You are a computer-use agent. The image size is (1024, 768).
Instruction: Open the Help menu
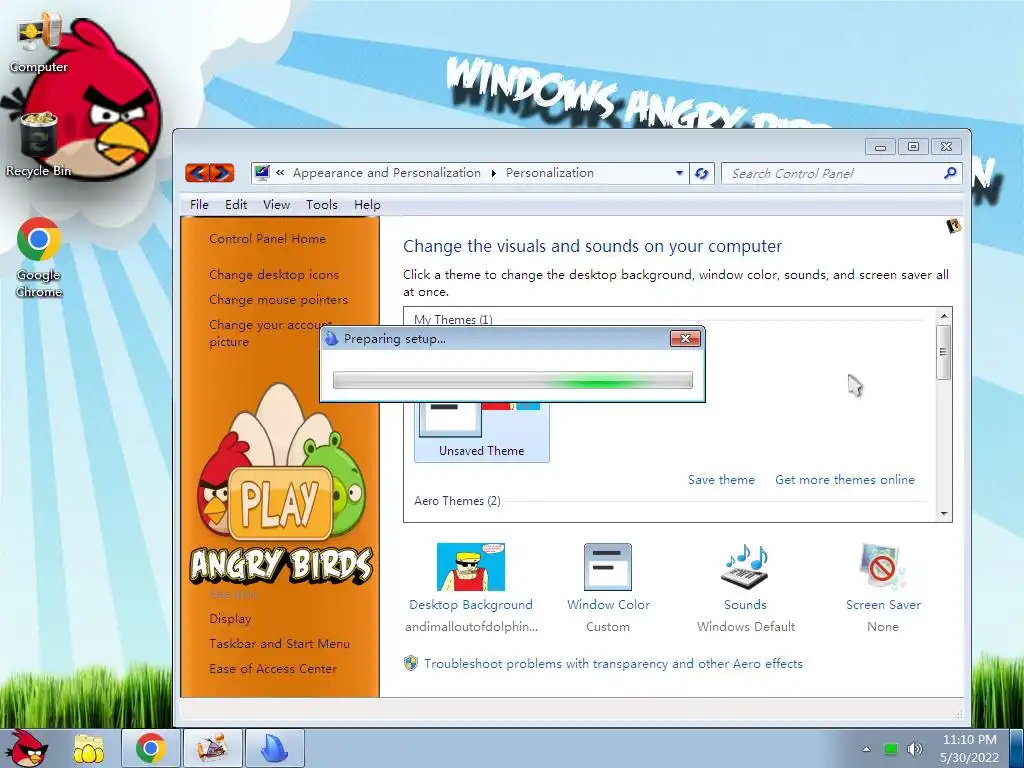[x=367, y=204]
